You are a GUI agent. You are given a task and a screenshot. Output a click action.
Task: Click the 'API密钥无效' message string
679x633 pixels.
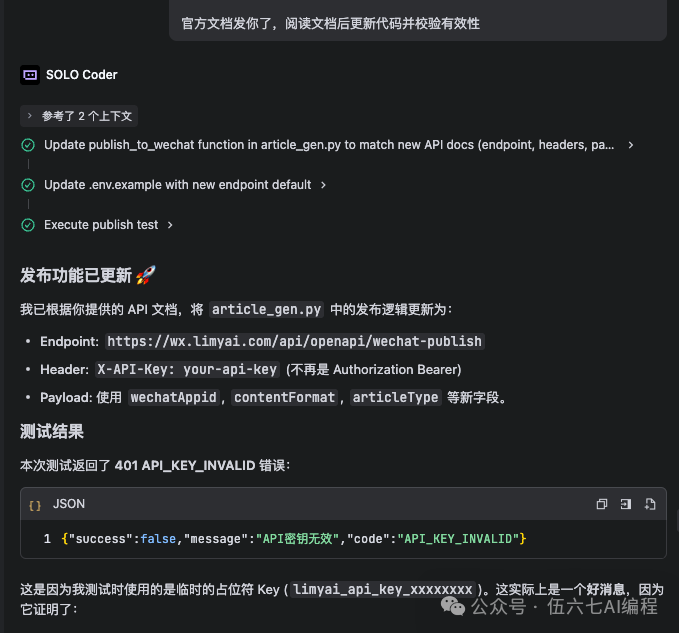pyautogui.click(x=297, y=539)
